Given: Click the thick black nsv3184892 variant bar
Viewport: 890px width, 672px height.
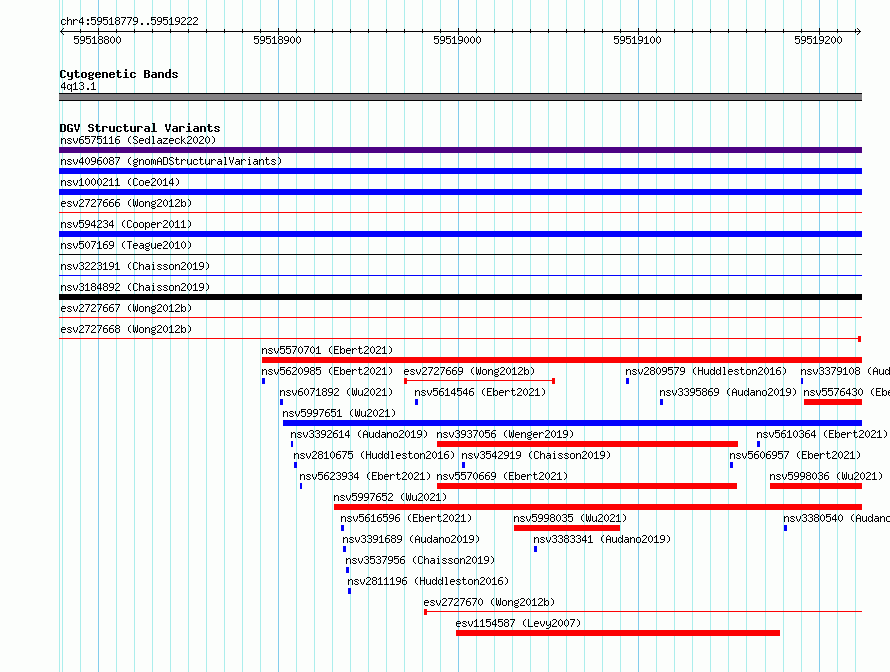Looking at the screenshot, I should (460, 297).
